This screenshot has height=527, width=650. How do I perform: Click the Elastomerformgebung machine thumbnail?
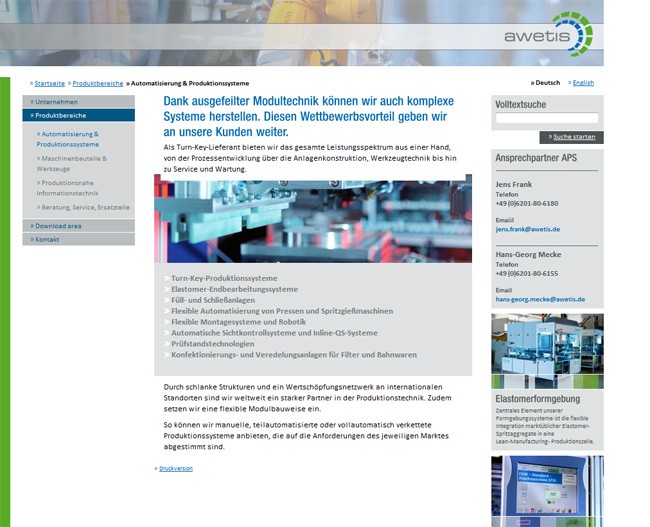coord(547,351)
